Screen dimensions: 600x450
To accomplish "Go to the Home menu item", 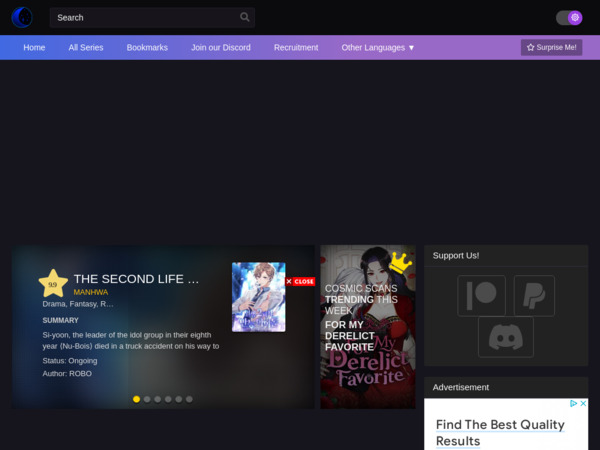I will coord(34,47).
